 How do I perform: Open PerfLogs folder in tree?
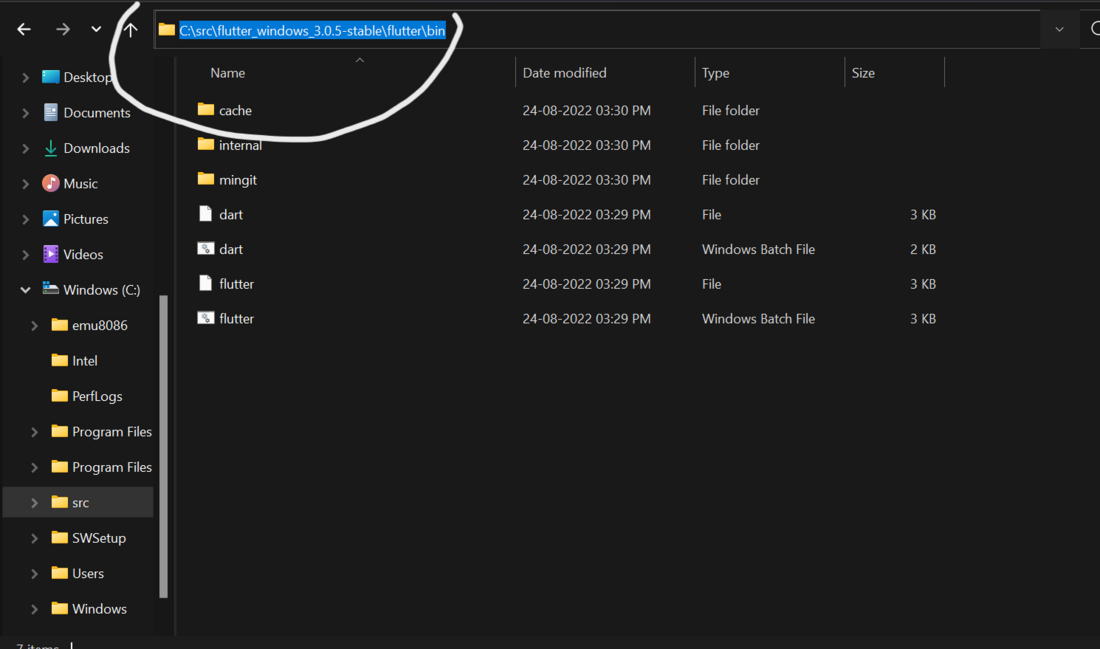click(x=97, y=396)
